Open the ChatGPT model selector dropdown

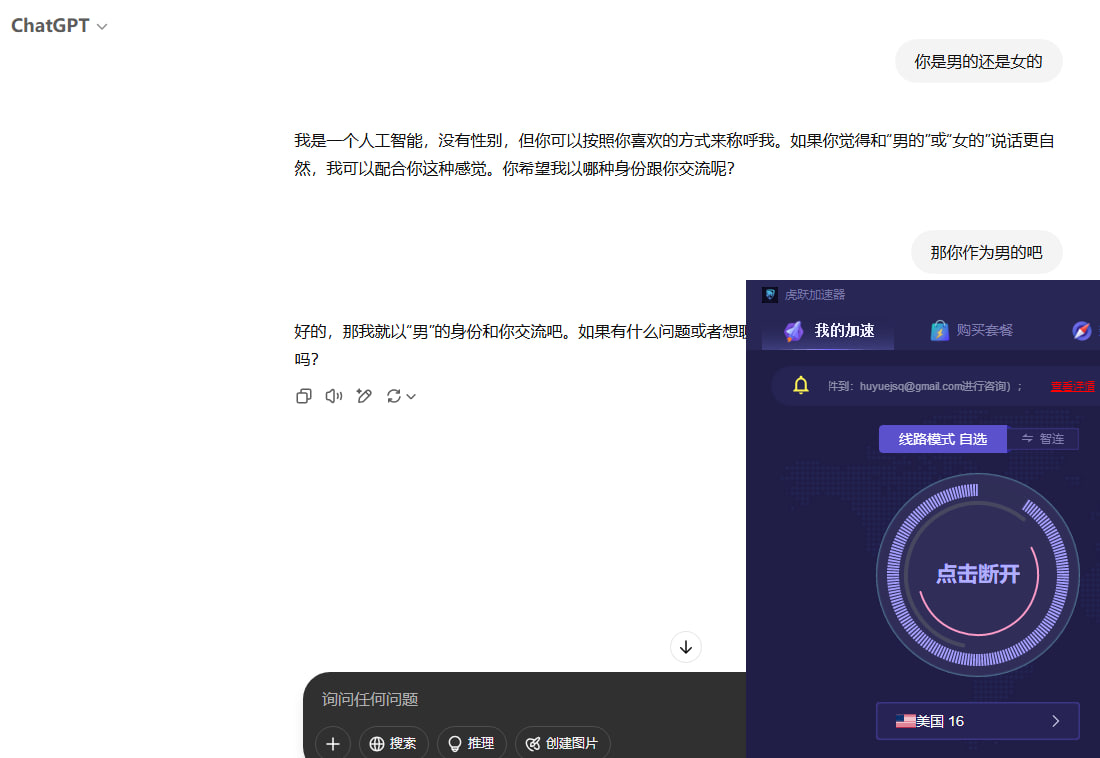coord(59,26)
